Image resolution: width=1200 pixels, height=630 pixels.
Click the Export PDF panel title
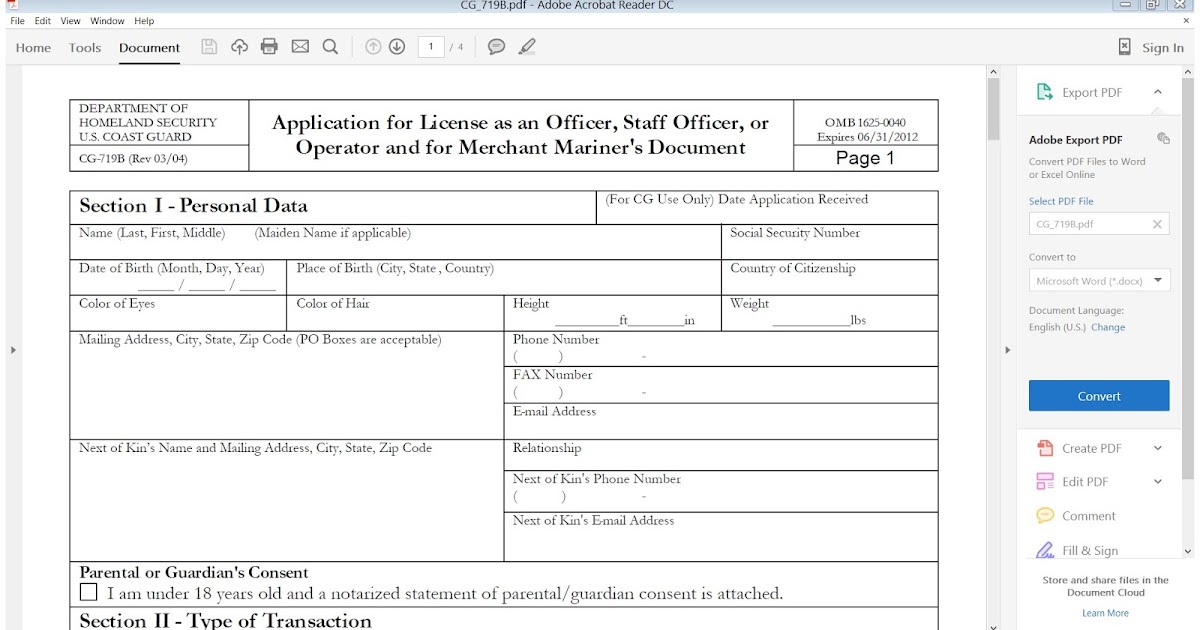tap(1092, 92)
